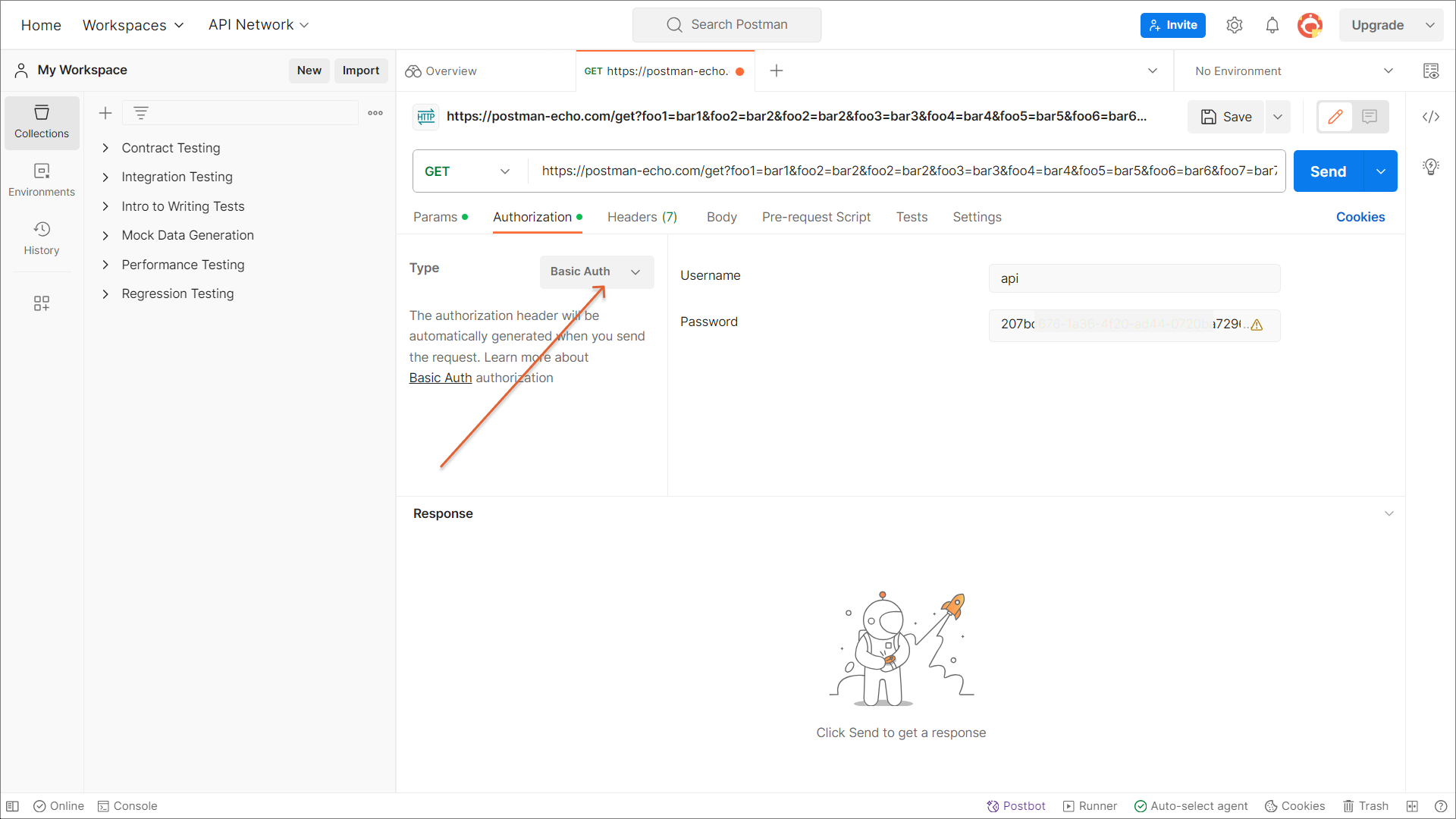The width and height of the screenshot is (1456, 819).
Task: Click the Send button
Action: click(x=1328, y=171)
